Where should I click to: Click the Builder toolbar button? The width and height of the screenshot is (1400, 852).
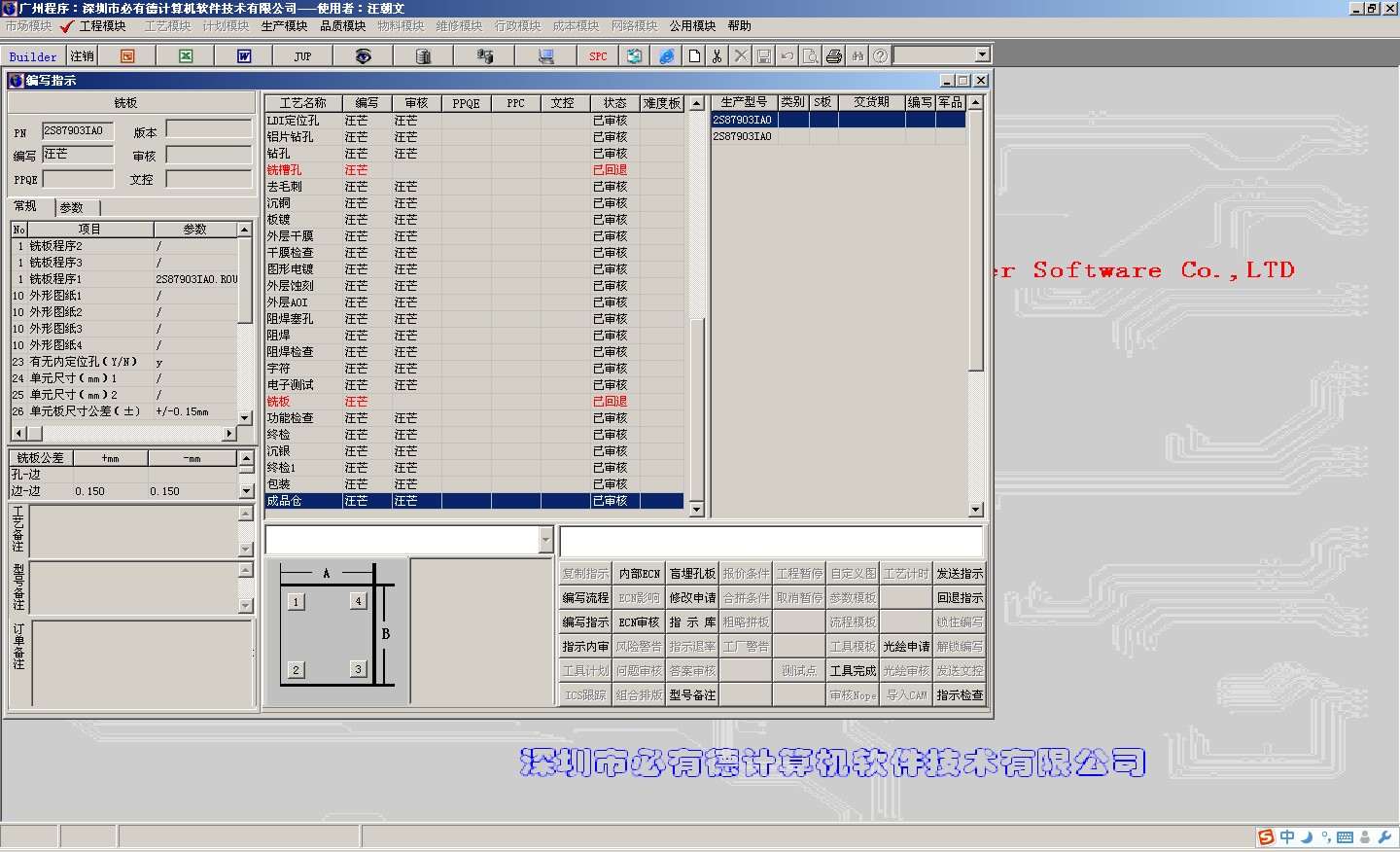click(33, 56)
